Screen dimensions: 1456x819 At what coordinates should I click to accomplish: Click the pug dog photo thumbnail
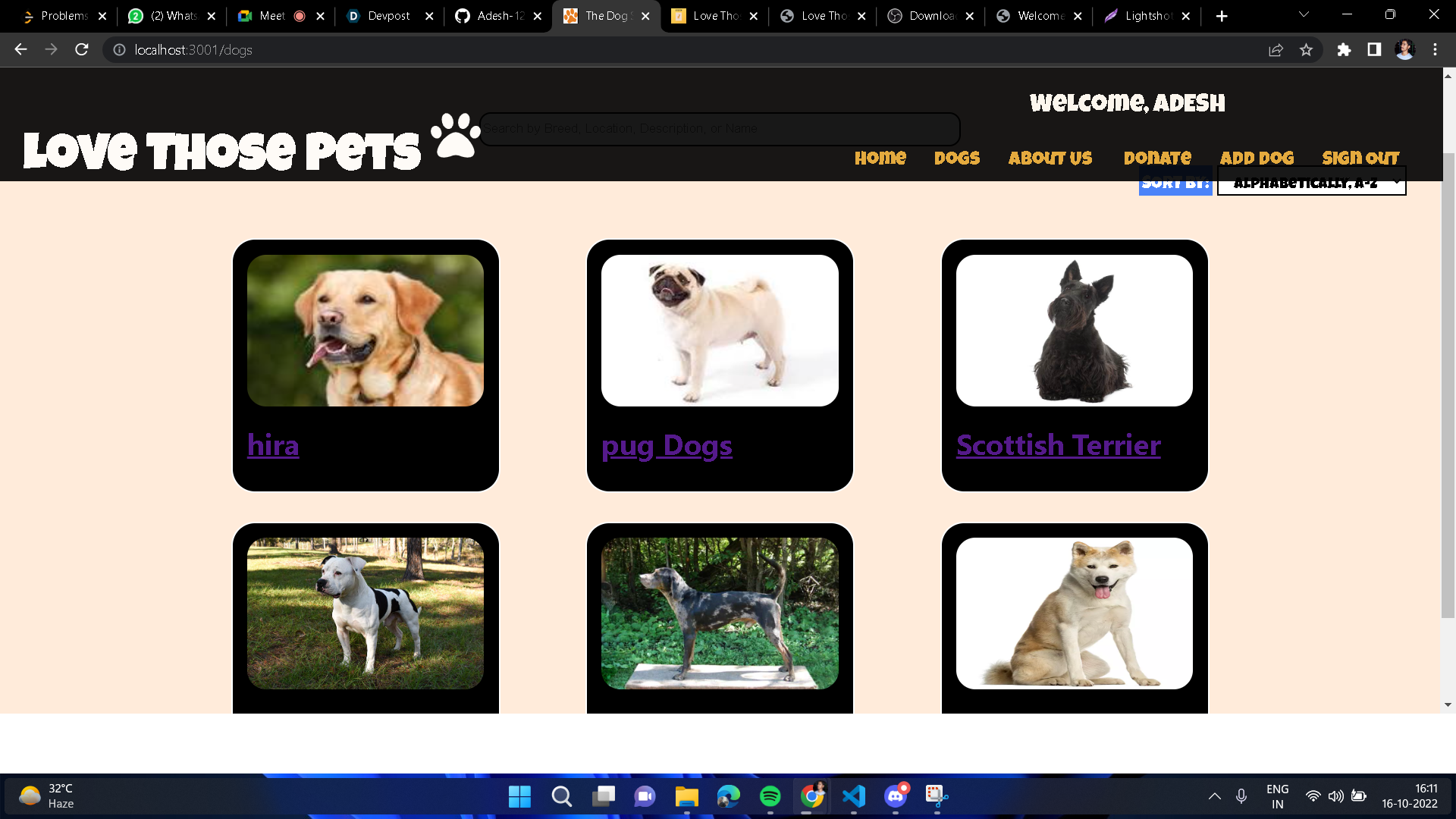pyautogui.click(x=720, y=331)
